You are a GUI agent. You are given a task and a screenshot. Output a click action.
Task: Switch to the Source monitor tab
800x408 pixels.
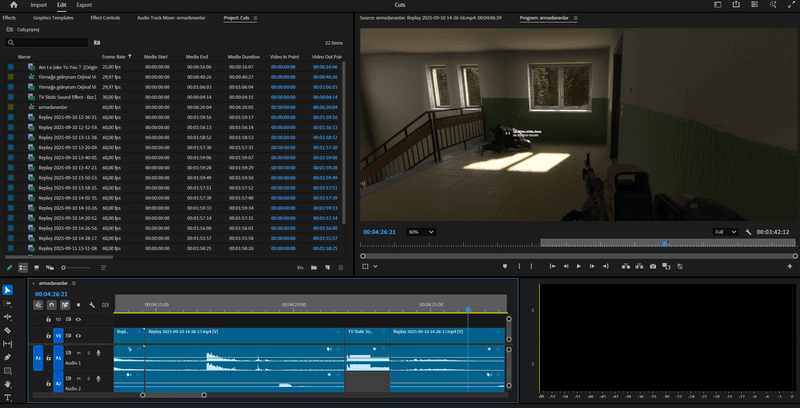(431, 18)
